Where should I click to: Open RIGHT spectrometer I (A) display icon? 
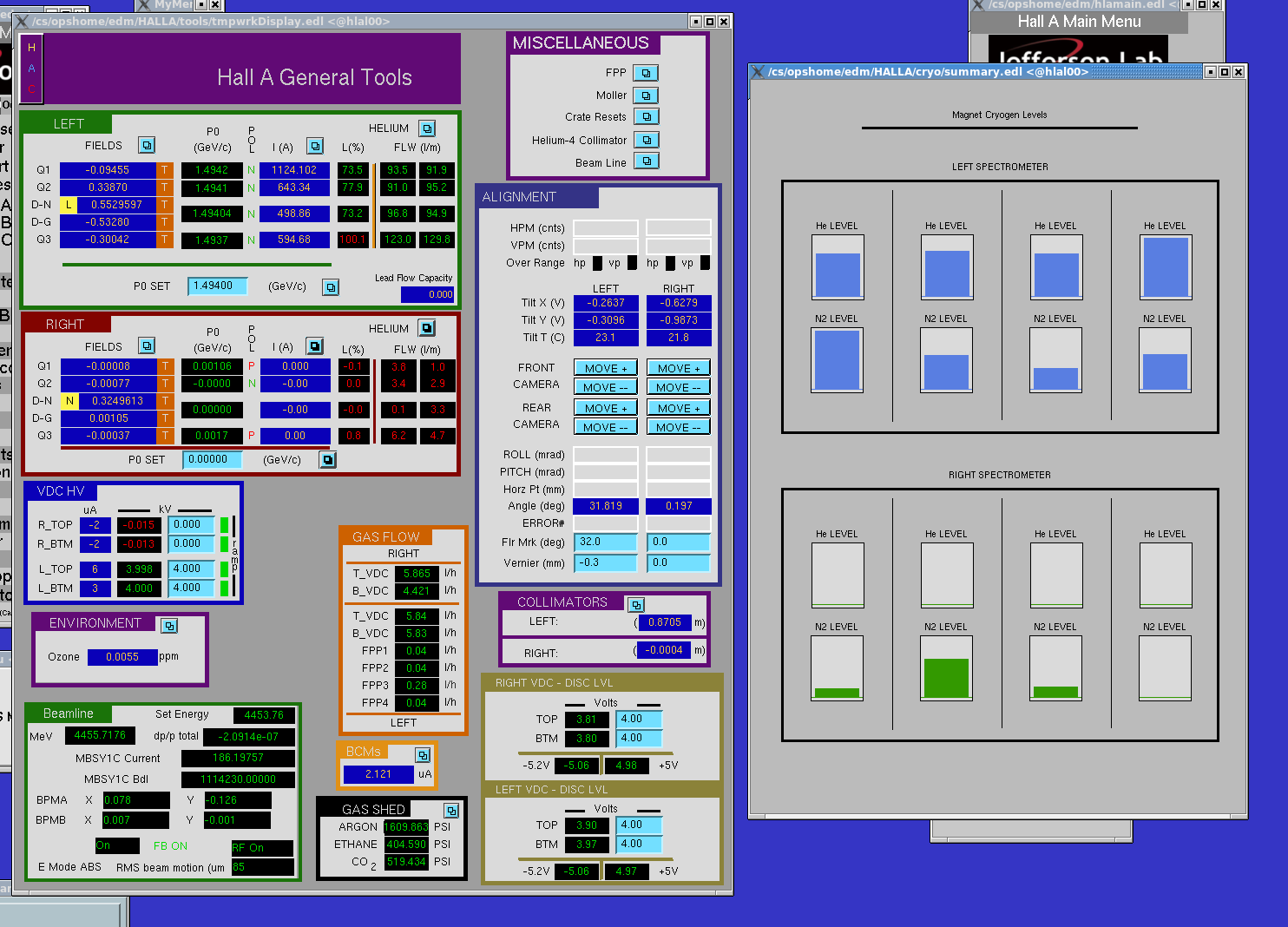315,346
